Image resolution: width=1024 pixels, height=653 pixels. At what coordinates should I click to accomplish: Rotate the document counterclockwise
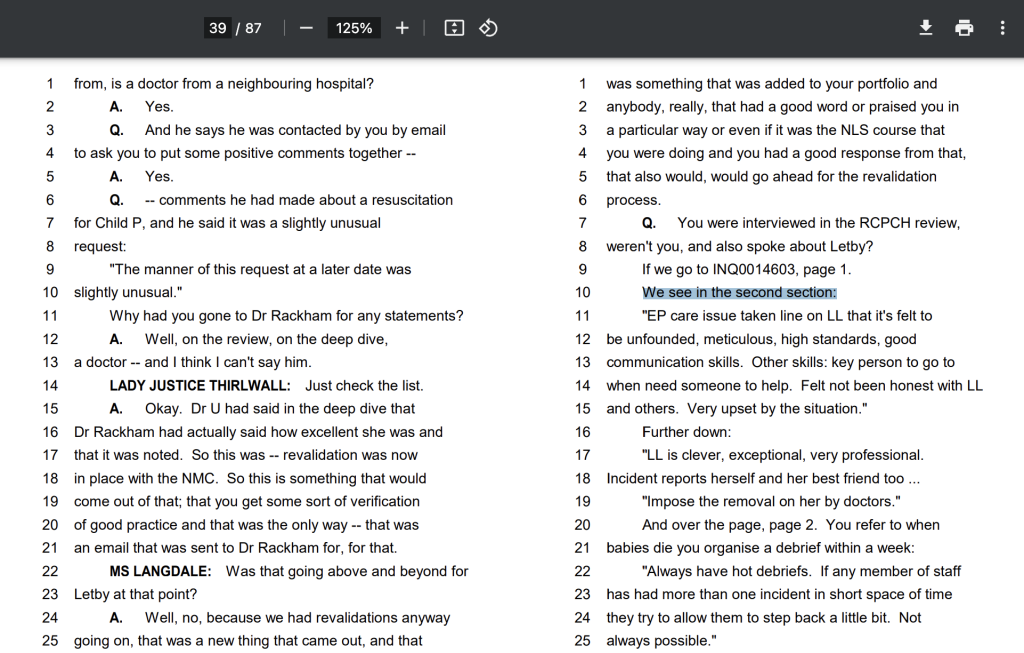pyautogui.click(x=488, y=28)
